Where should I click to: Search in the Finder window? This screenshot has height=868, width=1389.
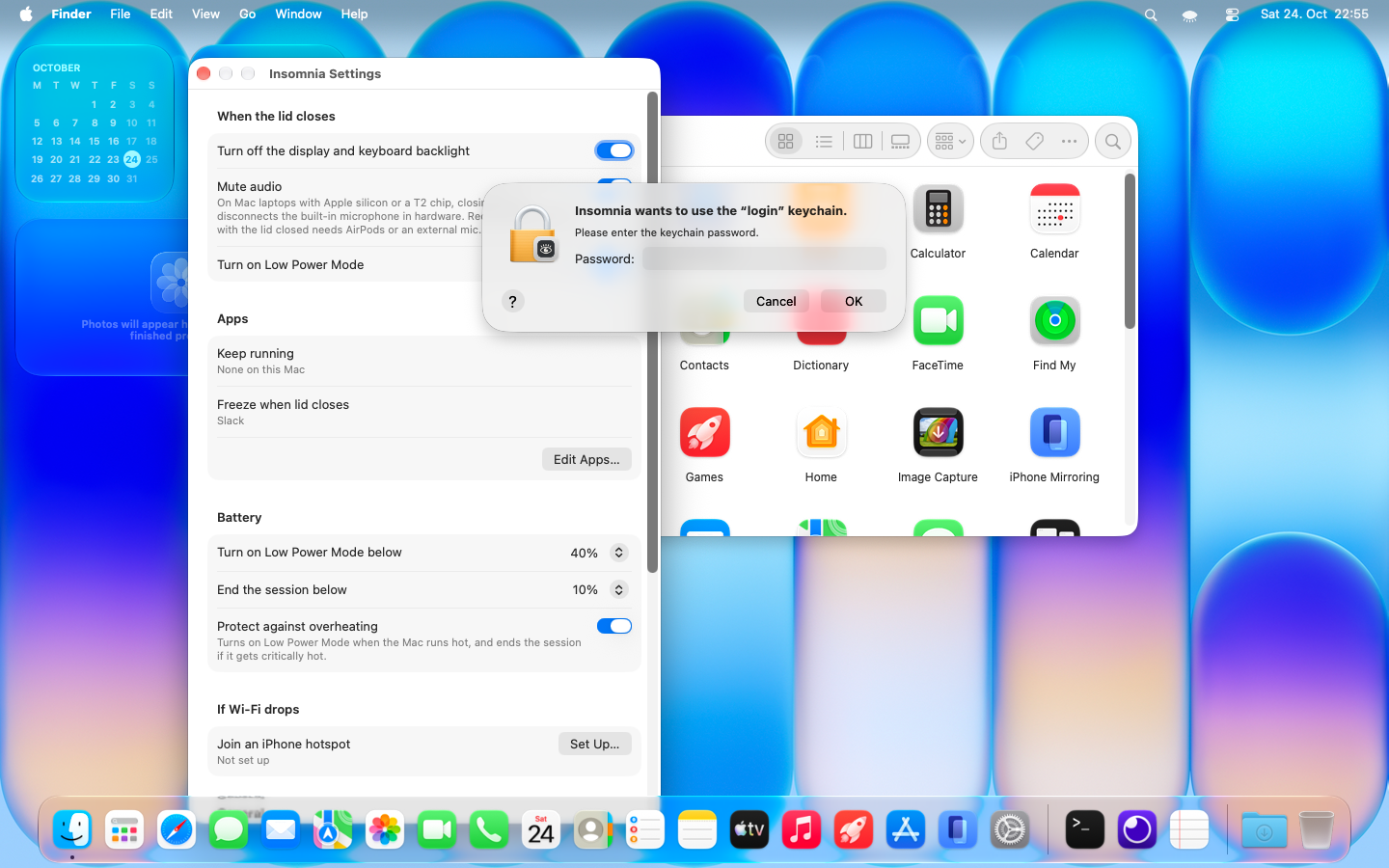1113,142
